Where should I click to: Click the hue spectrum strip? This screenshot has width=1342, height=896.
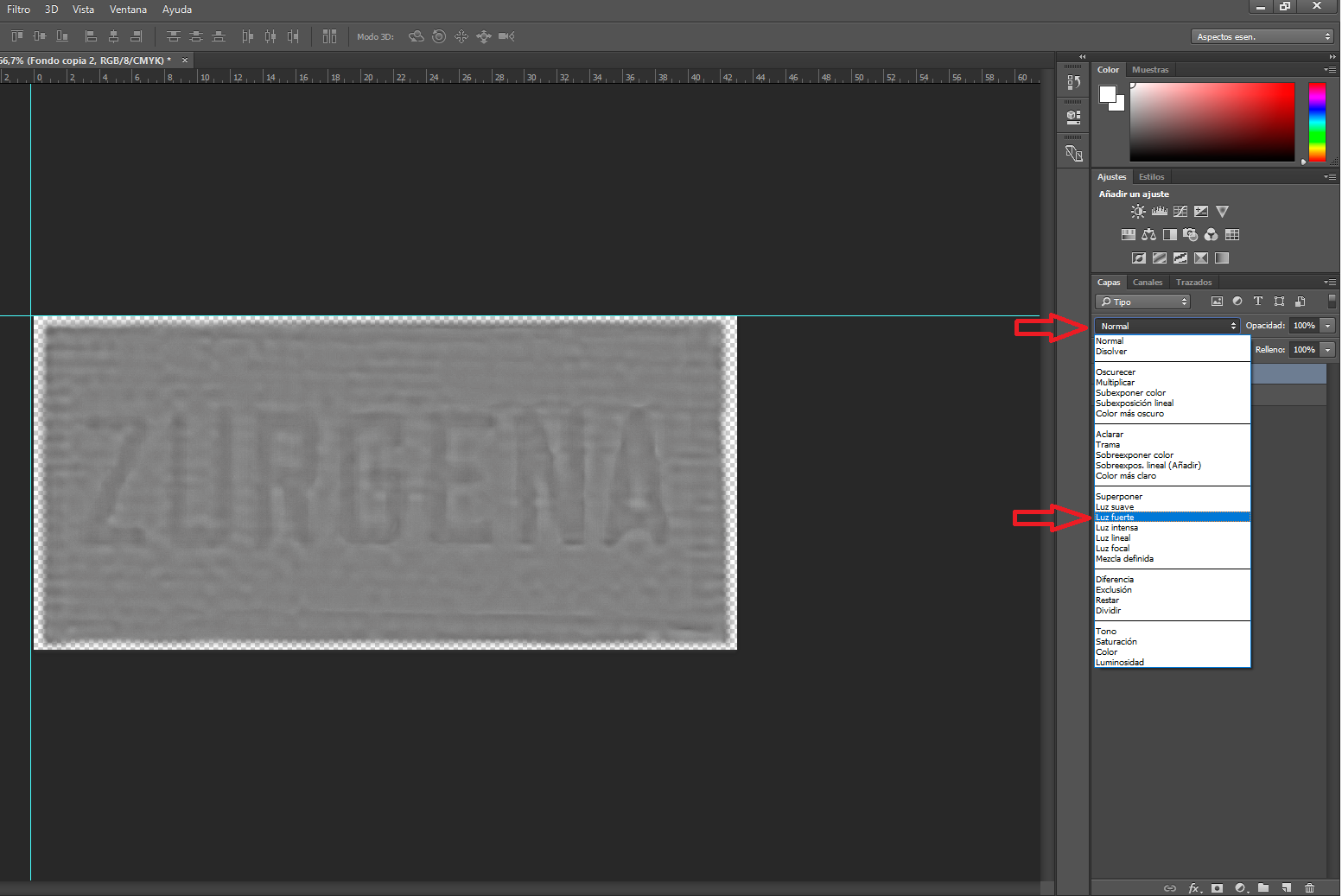point(1317,122)
